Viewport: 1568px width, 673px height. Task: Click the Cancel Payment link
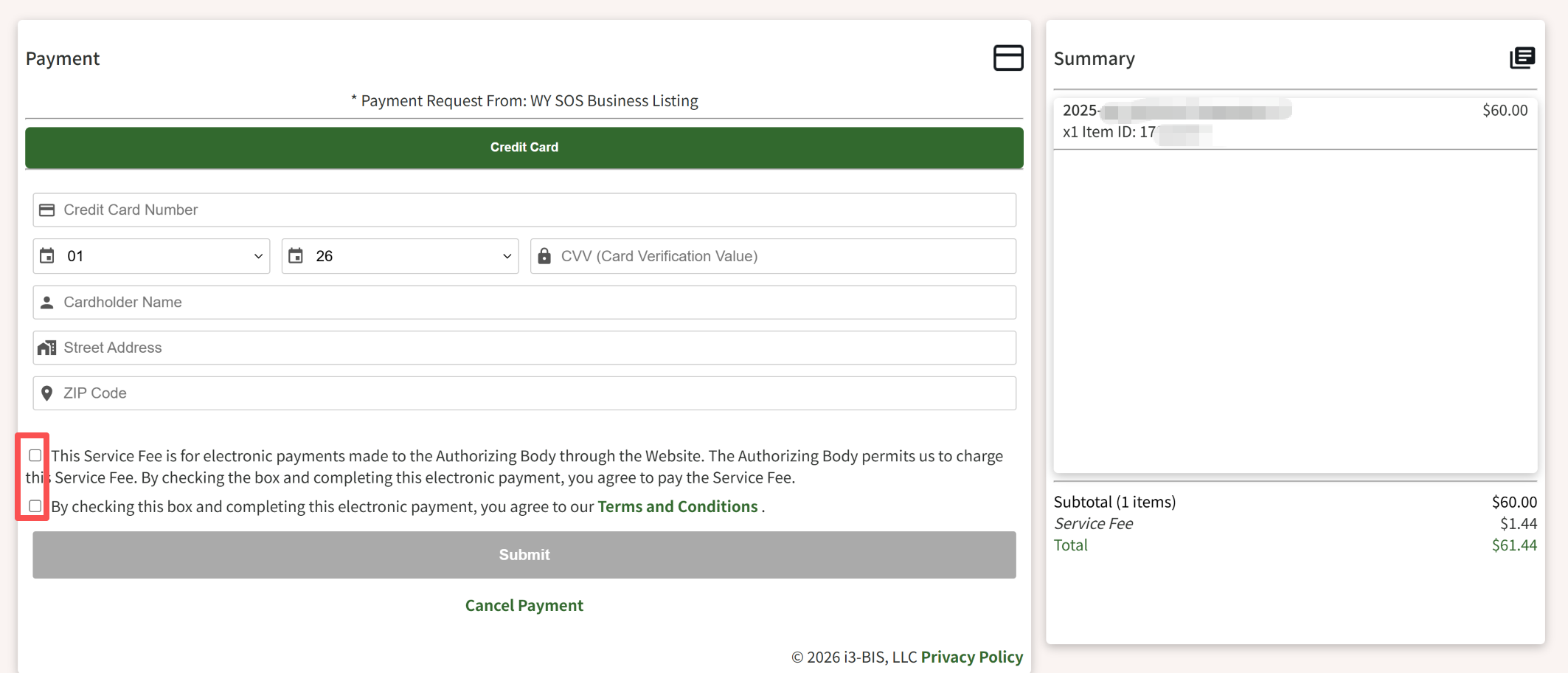click(x=524, y=606)
